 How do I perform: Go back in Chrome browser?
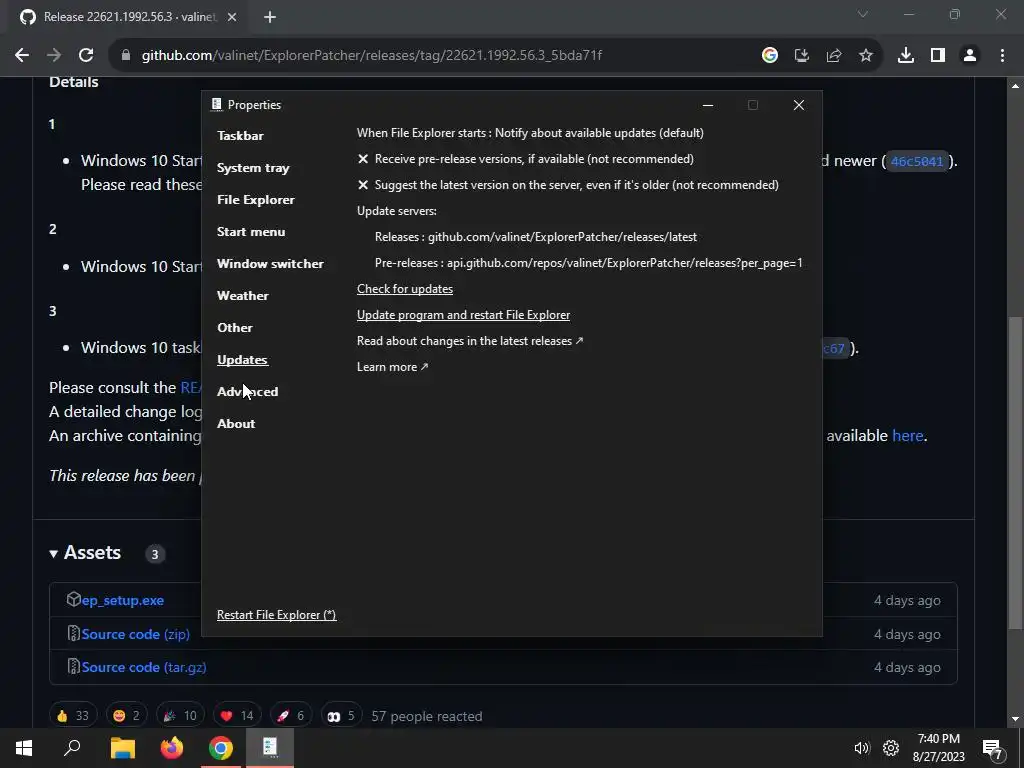click(22, 56)
